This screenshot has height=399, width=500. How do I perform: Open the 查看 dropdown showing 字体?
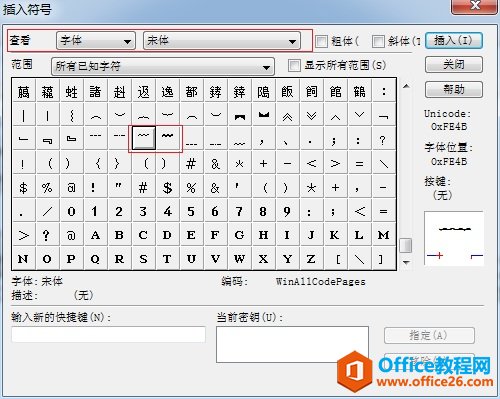96,41
